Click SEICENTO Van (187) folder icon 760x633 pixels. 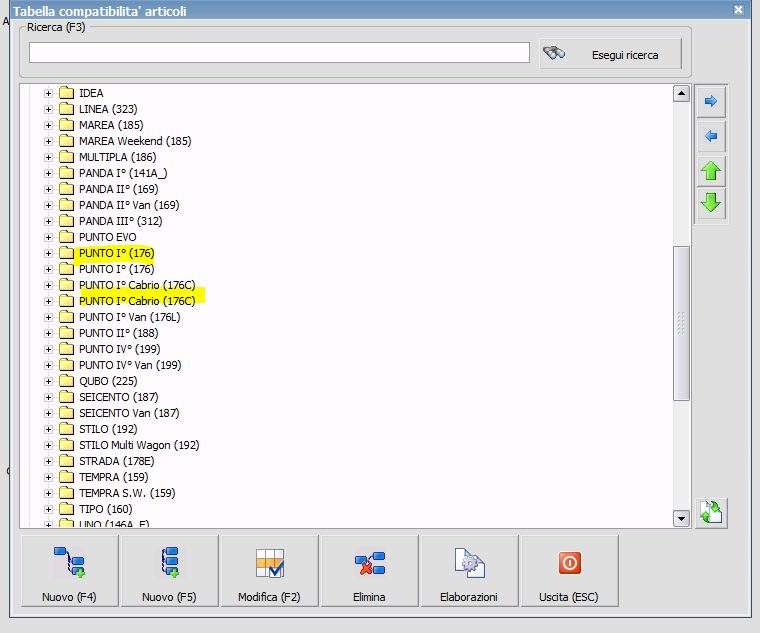[66, 413]
